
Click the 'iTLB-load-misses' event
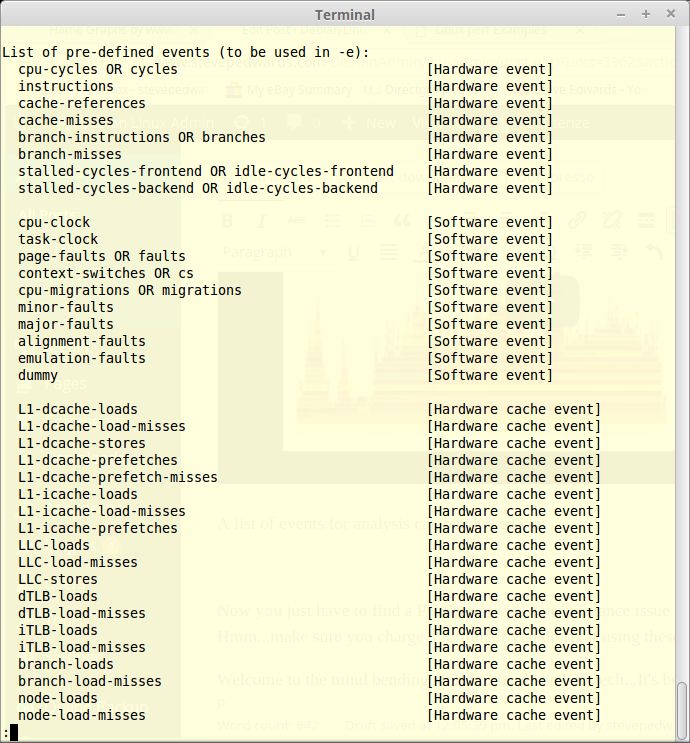82,647
